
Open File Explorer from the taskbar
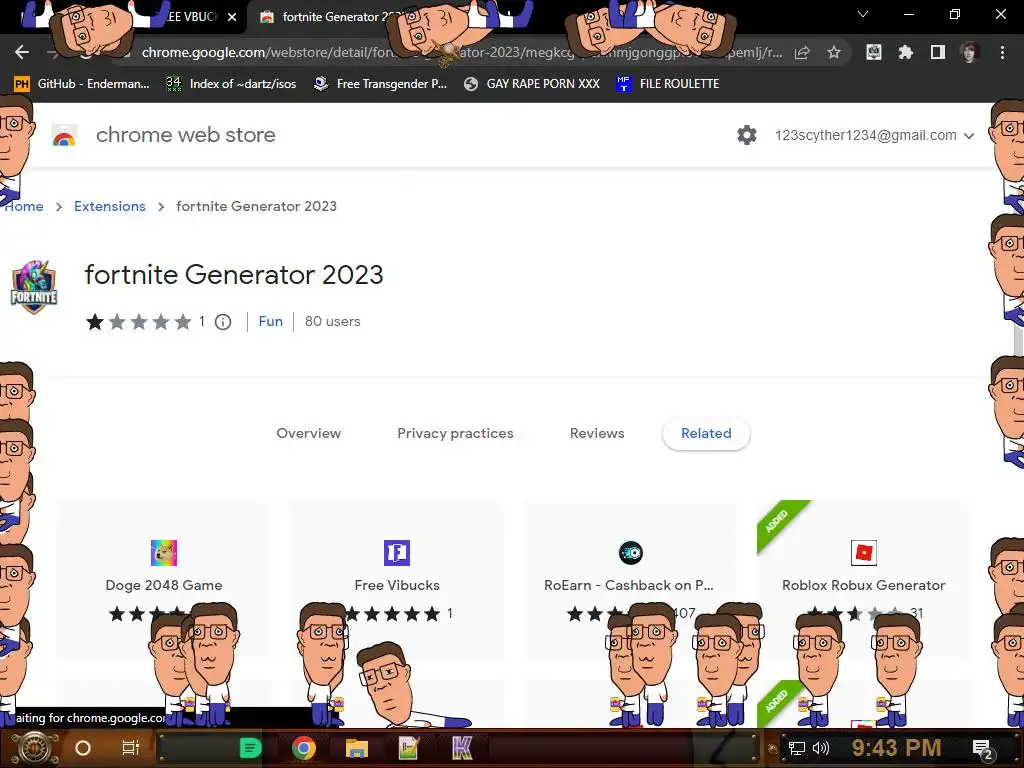[357, 748]
